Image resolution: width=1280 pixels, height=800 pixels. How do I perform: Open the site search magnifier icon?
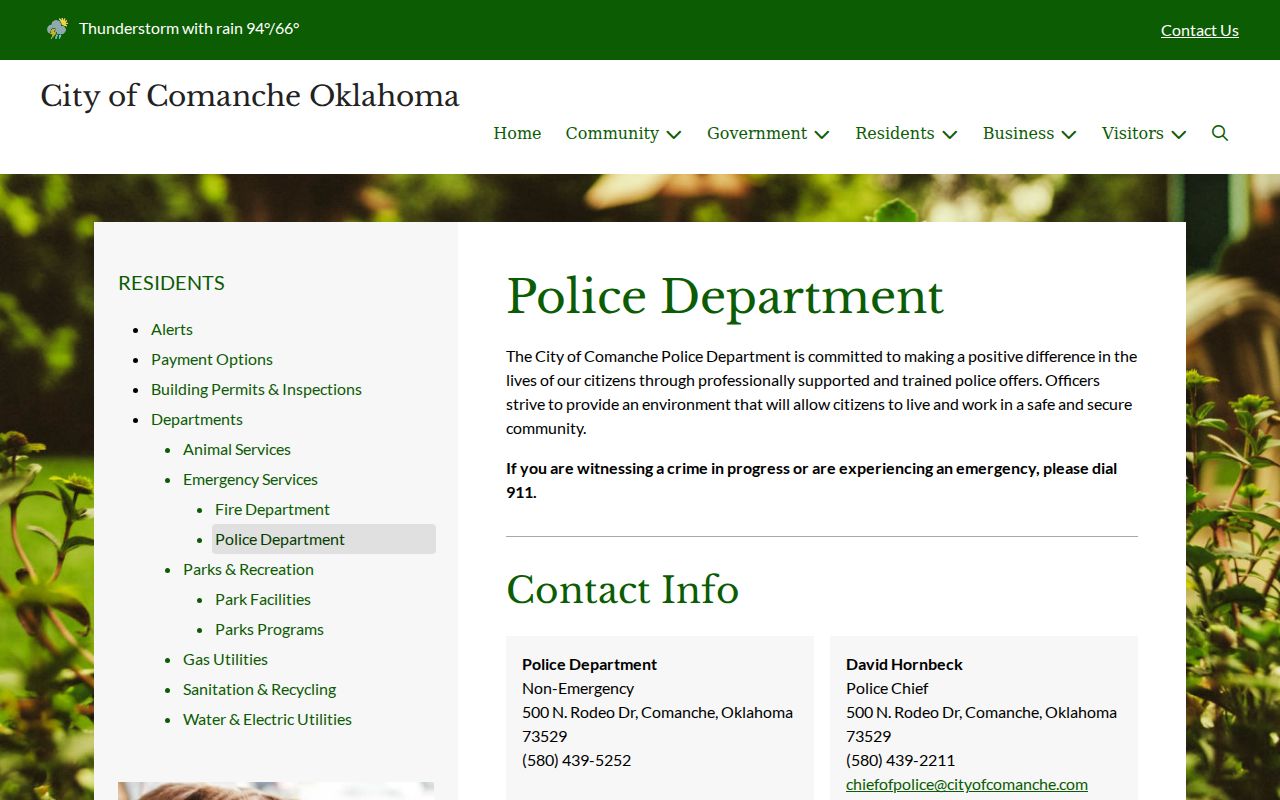1220,133
